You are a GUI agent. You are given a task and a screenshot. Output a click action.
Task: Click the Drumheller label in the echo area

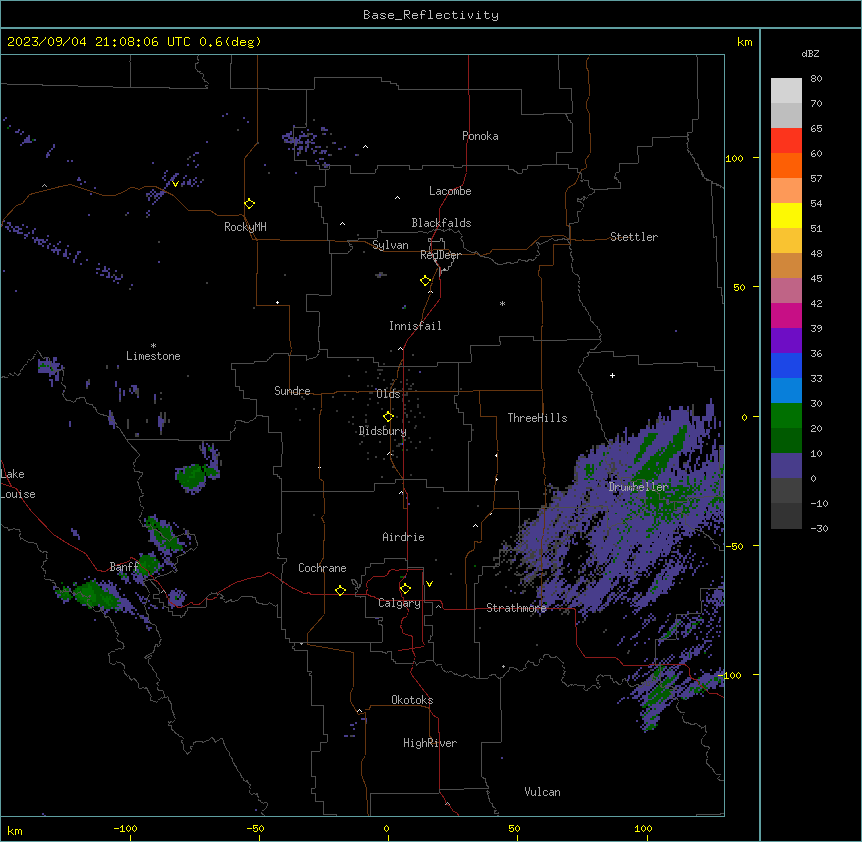coord(638,487)
